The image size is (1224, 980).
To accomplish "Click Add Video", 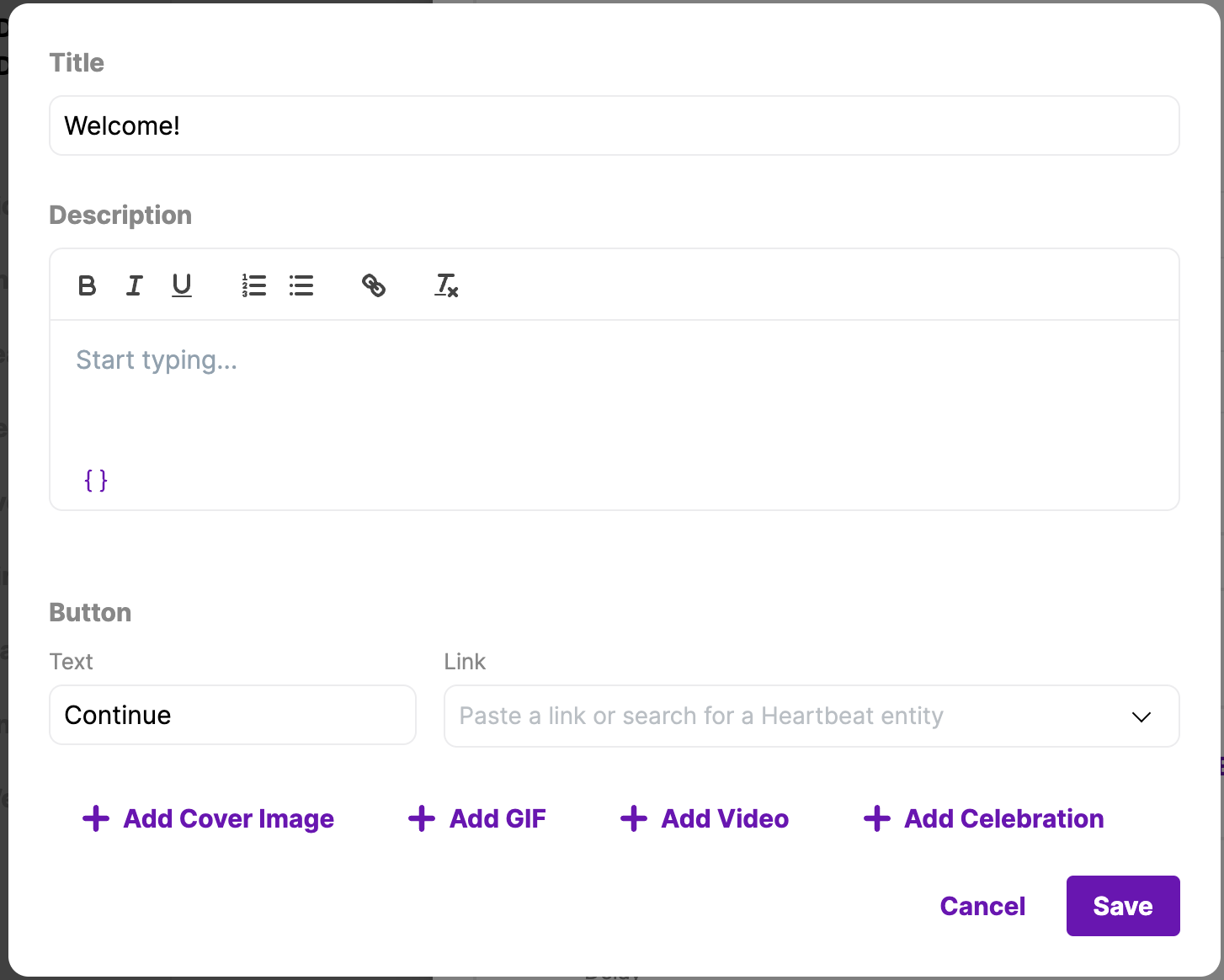I will (x=705, y=818).
